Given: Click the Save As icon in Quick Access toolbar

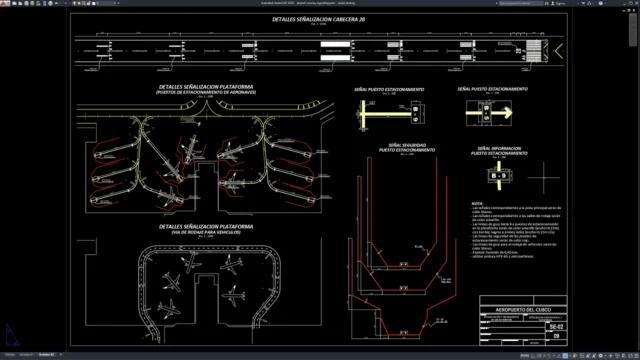Looking at the screenshot, I should 32,3.
